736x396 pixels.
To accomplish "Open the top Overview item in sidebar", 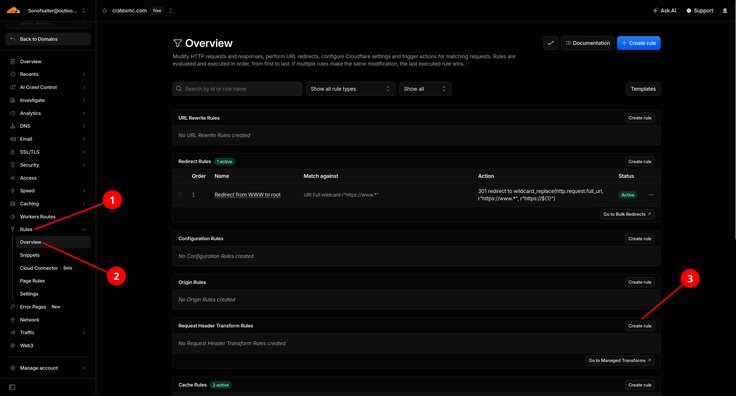I will click(31, 61).
